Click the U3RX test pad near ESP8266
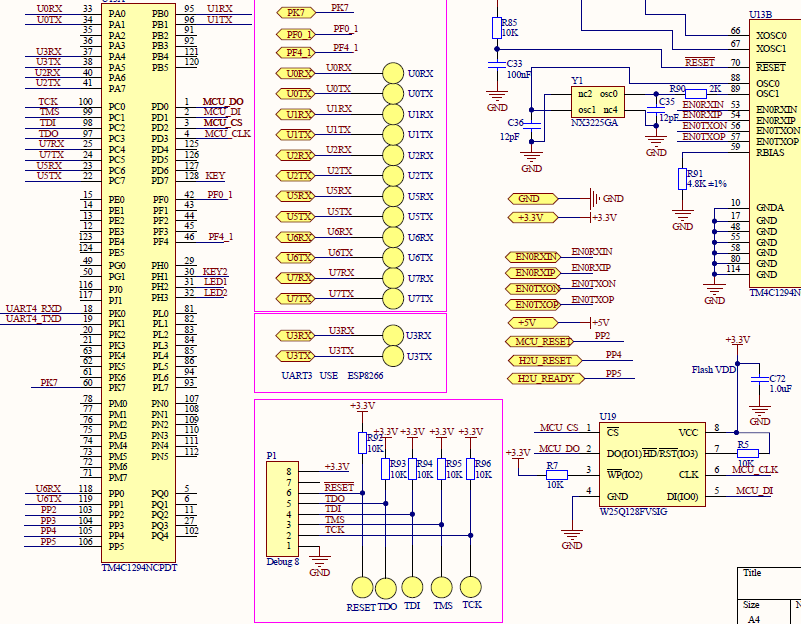The height and width of the screenshot is (624, 801). click(393, 335)
